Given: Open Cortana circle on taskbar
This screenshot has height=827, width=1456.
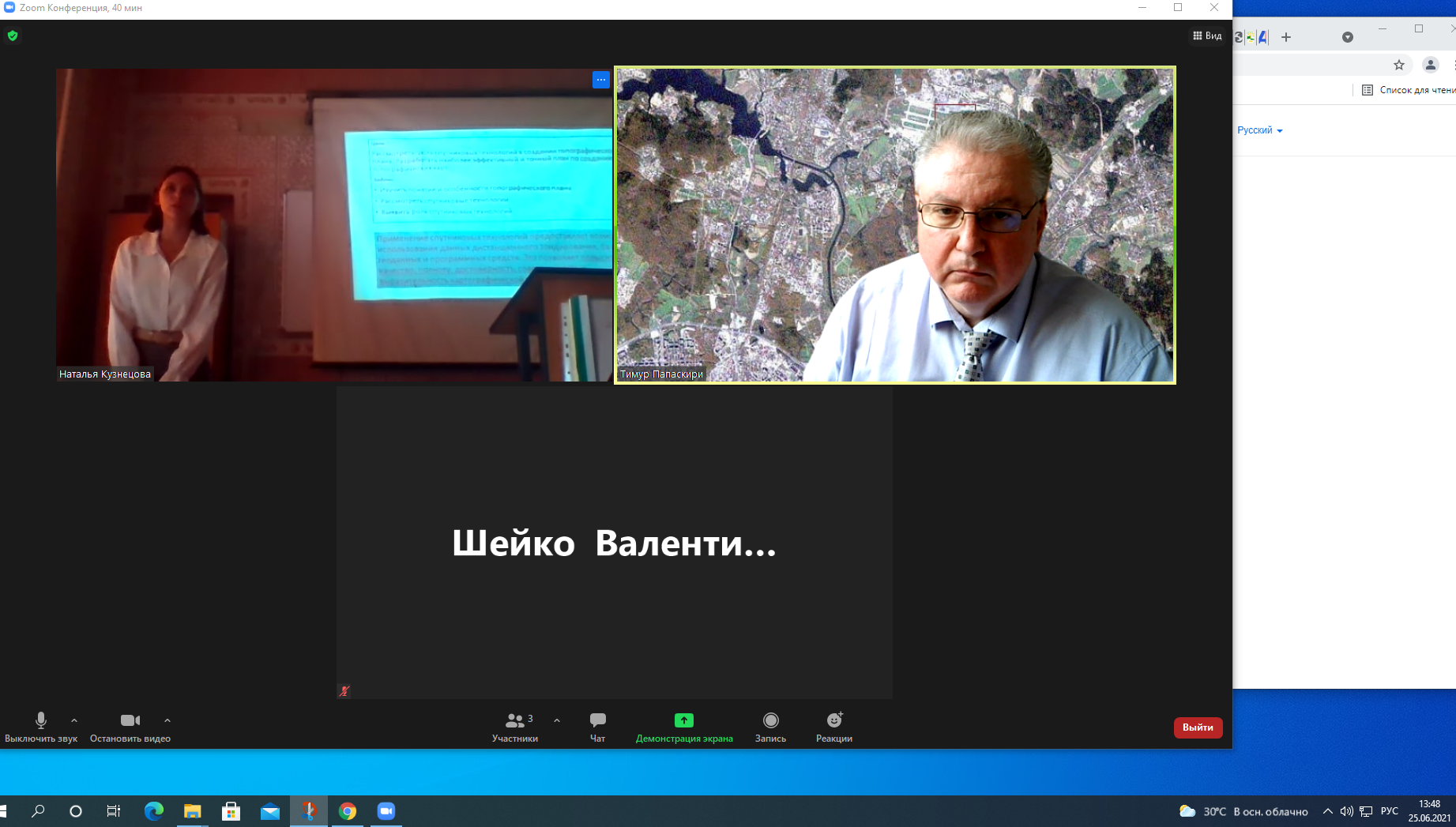Looking at the screenshot, I should 76,811.
